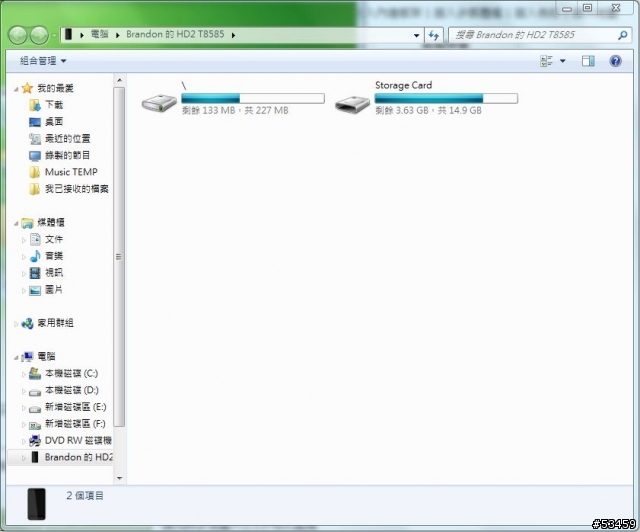Open 新增磁碟區 (F:)
Image resolution: width=640 pixels, height=532 pixels.
pos(75,424)
